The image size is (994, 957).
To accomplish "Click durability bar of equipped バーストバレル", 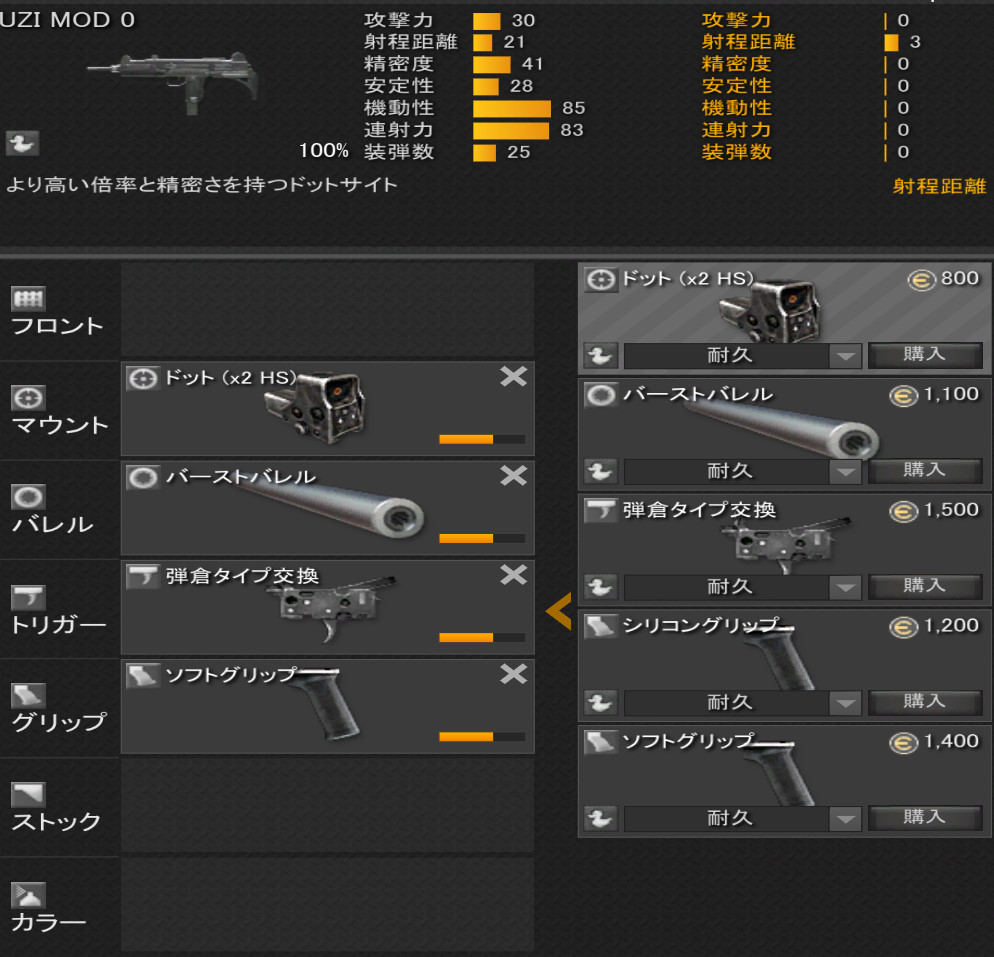I will [x=482, y=538].
